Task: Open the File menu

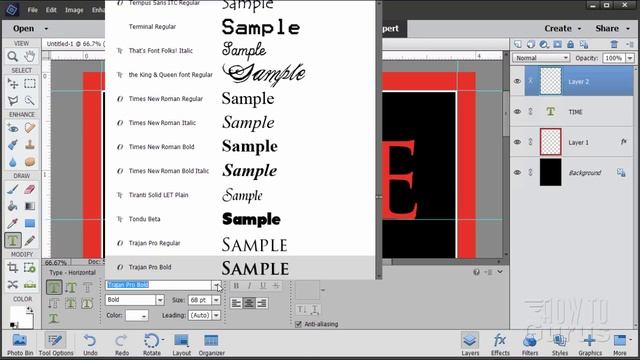Action: click(x=32, y=10)
